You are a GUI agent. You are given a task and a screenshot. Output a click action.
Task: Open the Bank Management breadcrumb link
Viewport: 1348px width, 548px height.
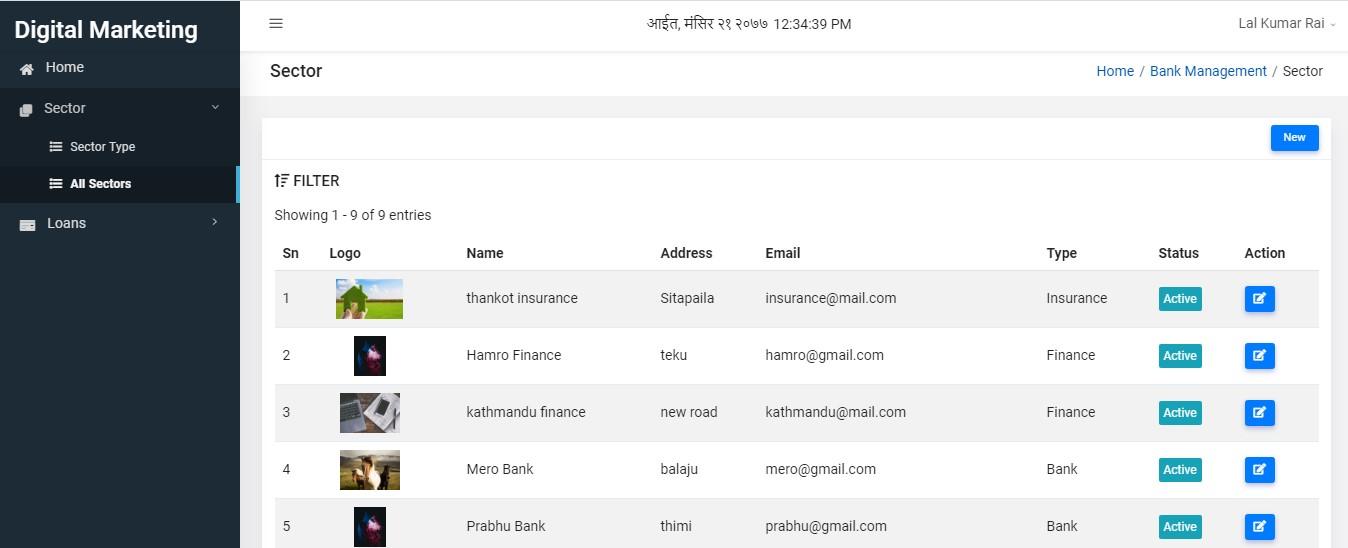(x=1208, y=71)
